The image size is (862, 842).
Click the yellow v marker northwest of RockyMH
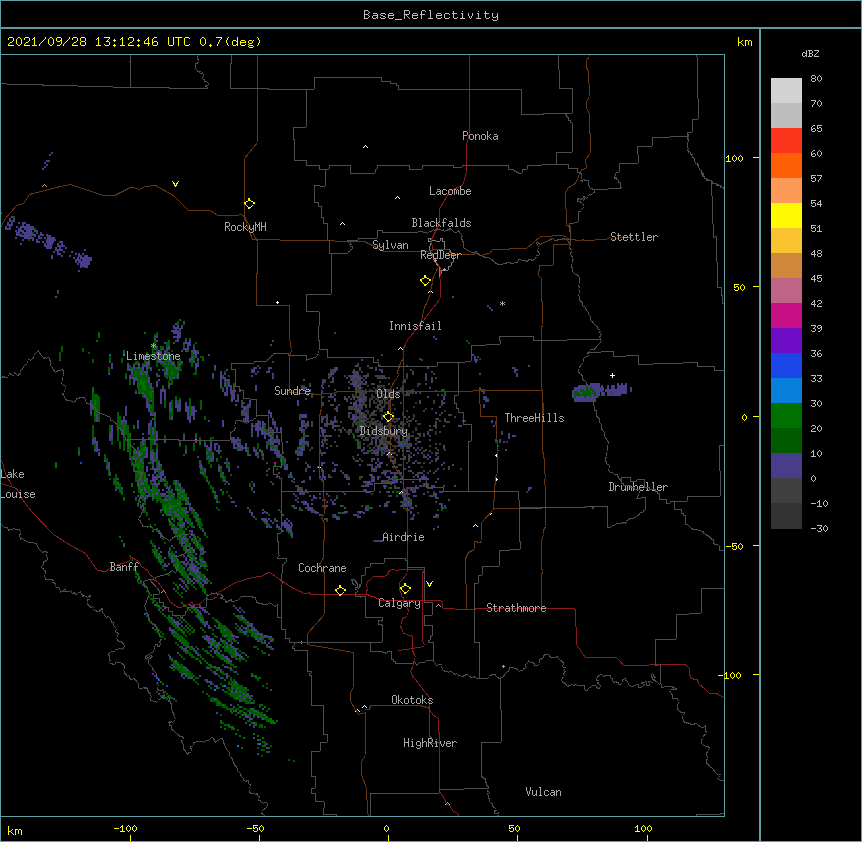click(x=175, y=184)
